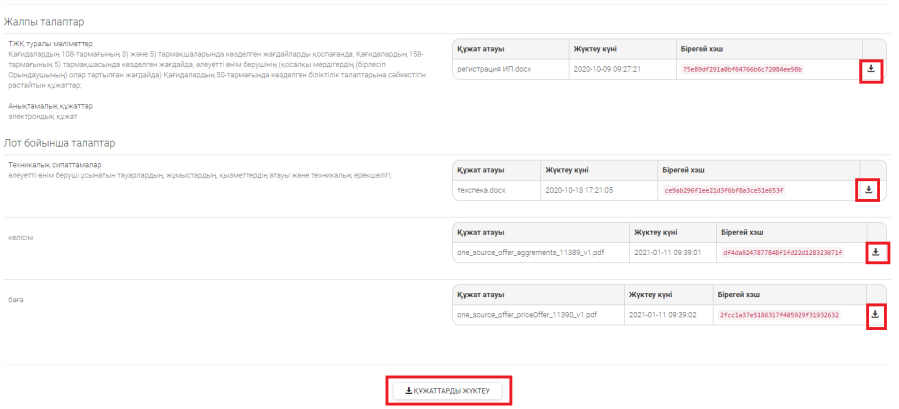The image size is (899, 409).
Task: Click the upload date 2020-10-13 17:21:05
Action: (x=593, y=190)
